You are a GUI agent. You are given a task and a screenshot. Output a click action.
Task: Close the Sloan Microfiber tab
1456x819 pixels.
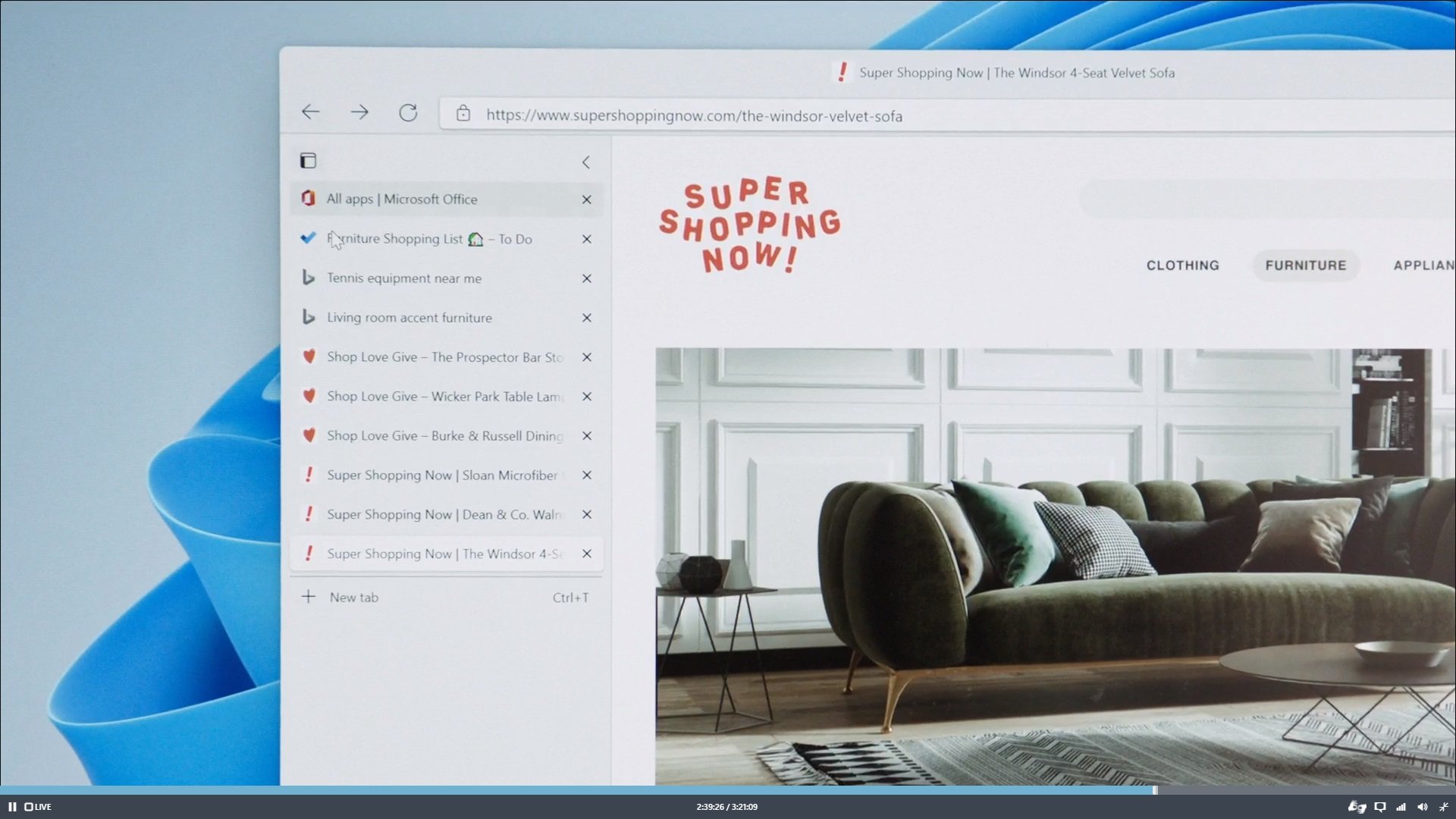pos(586,475)
